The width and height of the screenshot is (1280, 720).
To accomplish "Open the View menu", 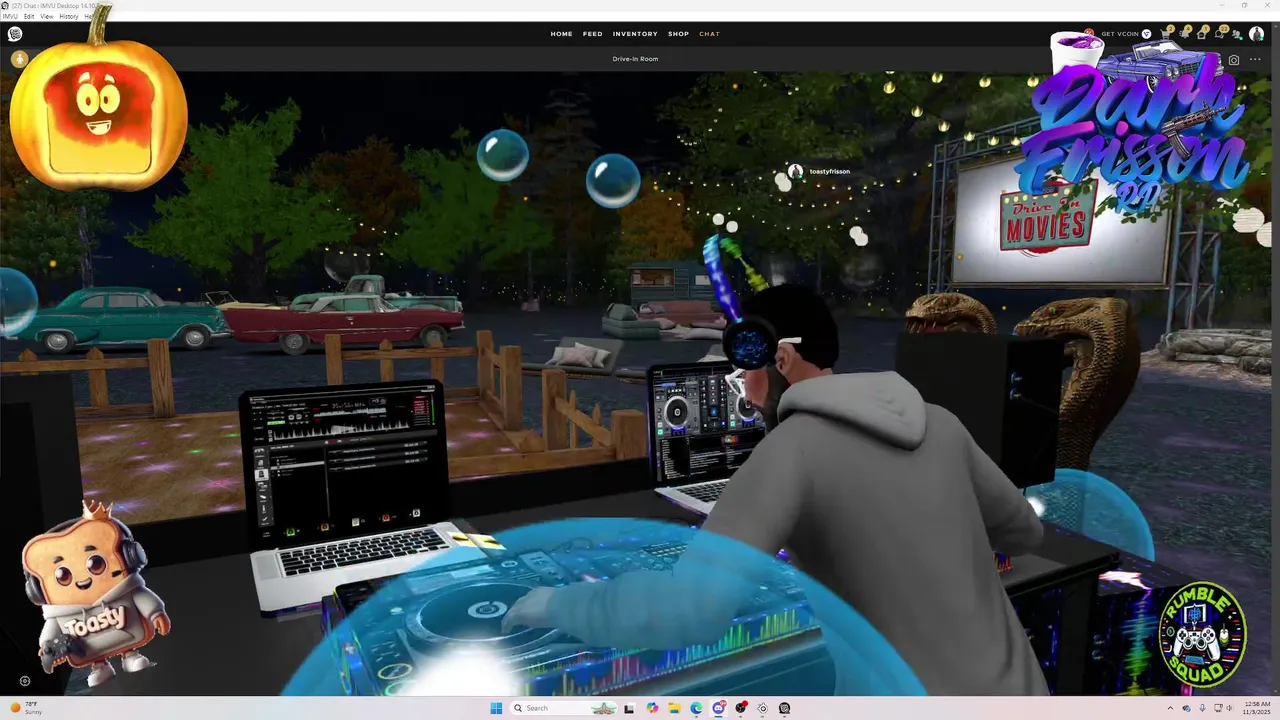I will click(x=47, y=16).
